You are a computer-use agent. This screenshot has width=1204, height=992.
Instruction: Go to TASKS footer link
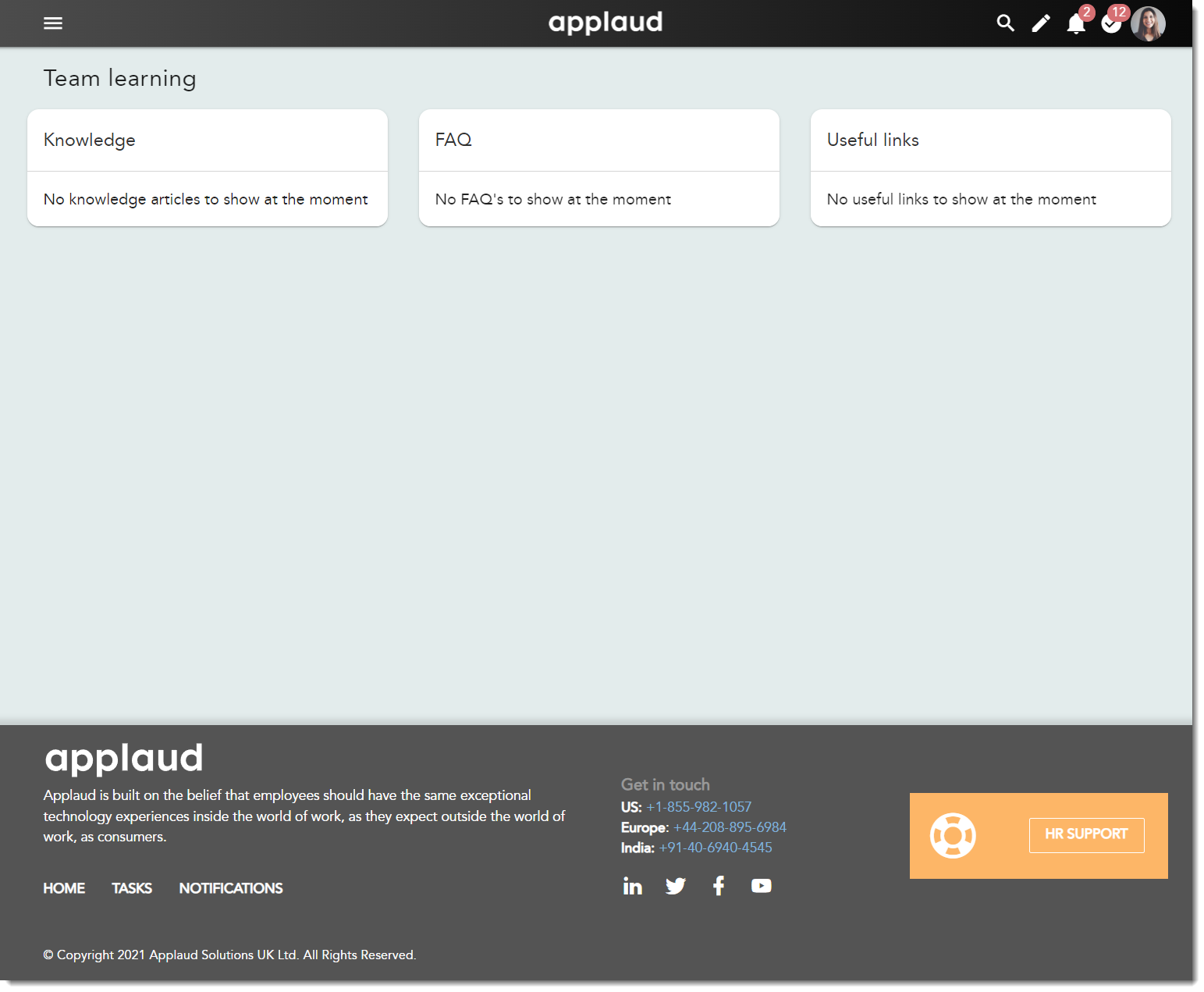coord(132,888)
